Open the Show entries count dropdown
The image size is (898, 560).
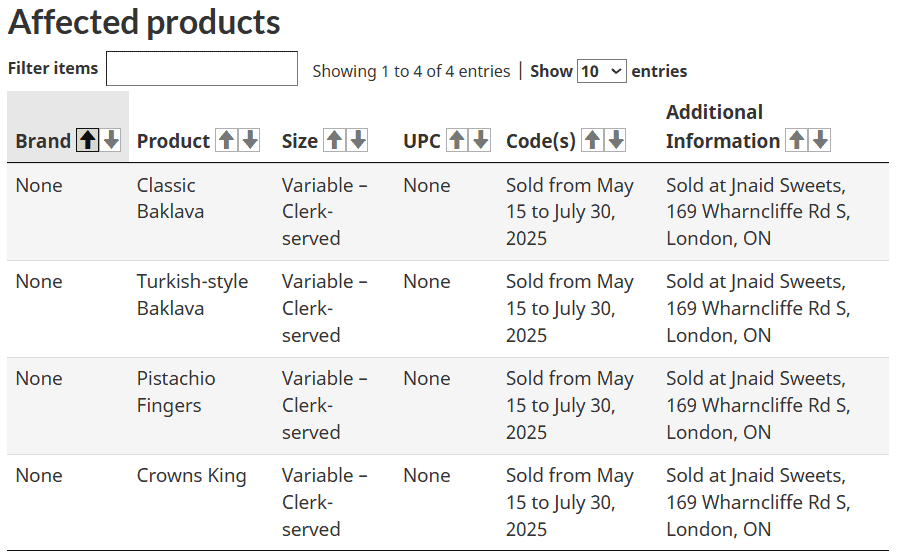click(x=601, y=71)
